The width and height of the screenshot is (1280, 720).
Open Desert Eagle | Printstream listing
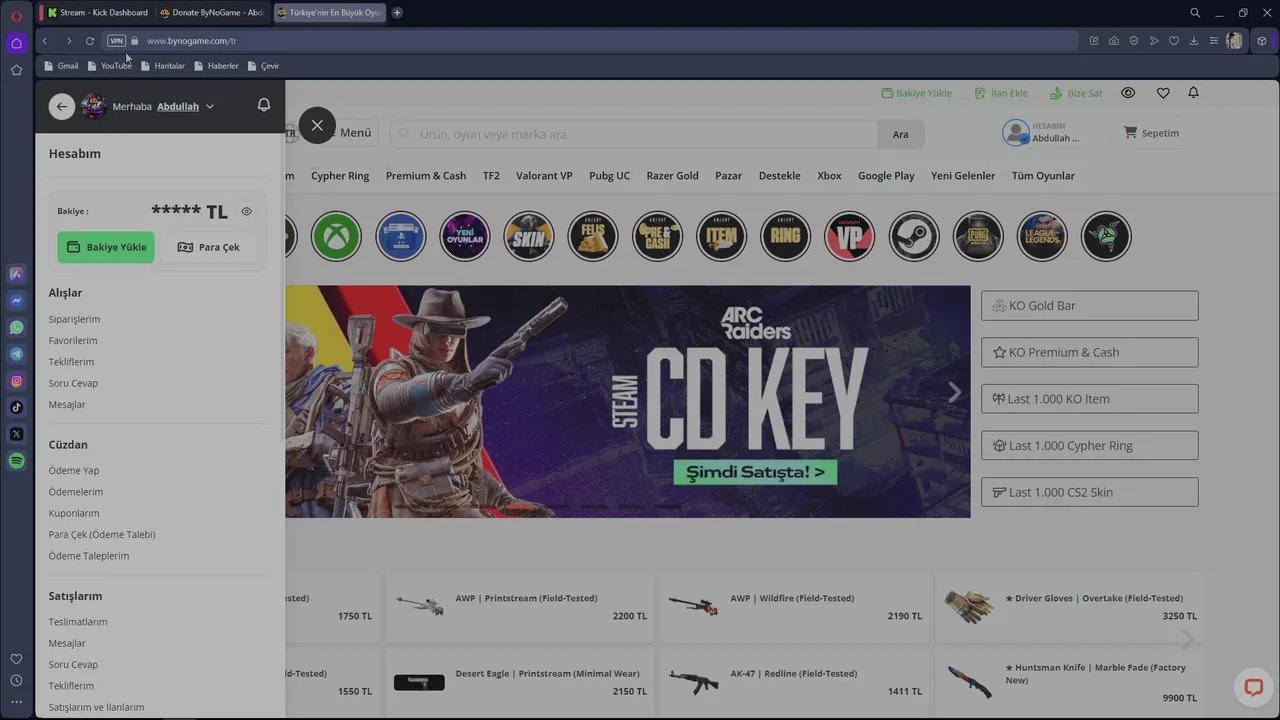[519, 682]
